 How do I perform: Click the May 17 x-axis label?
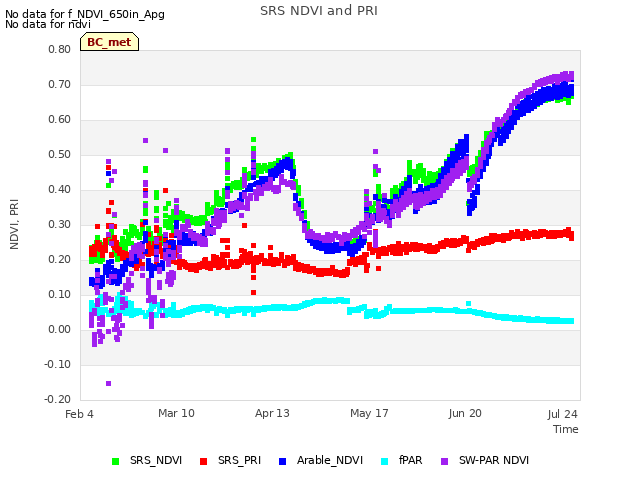point(369,413)
